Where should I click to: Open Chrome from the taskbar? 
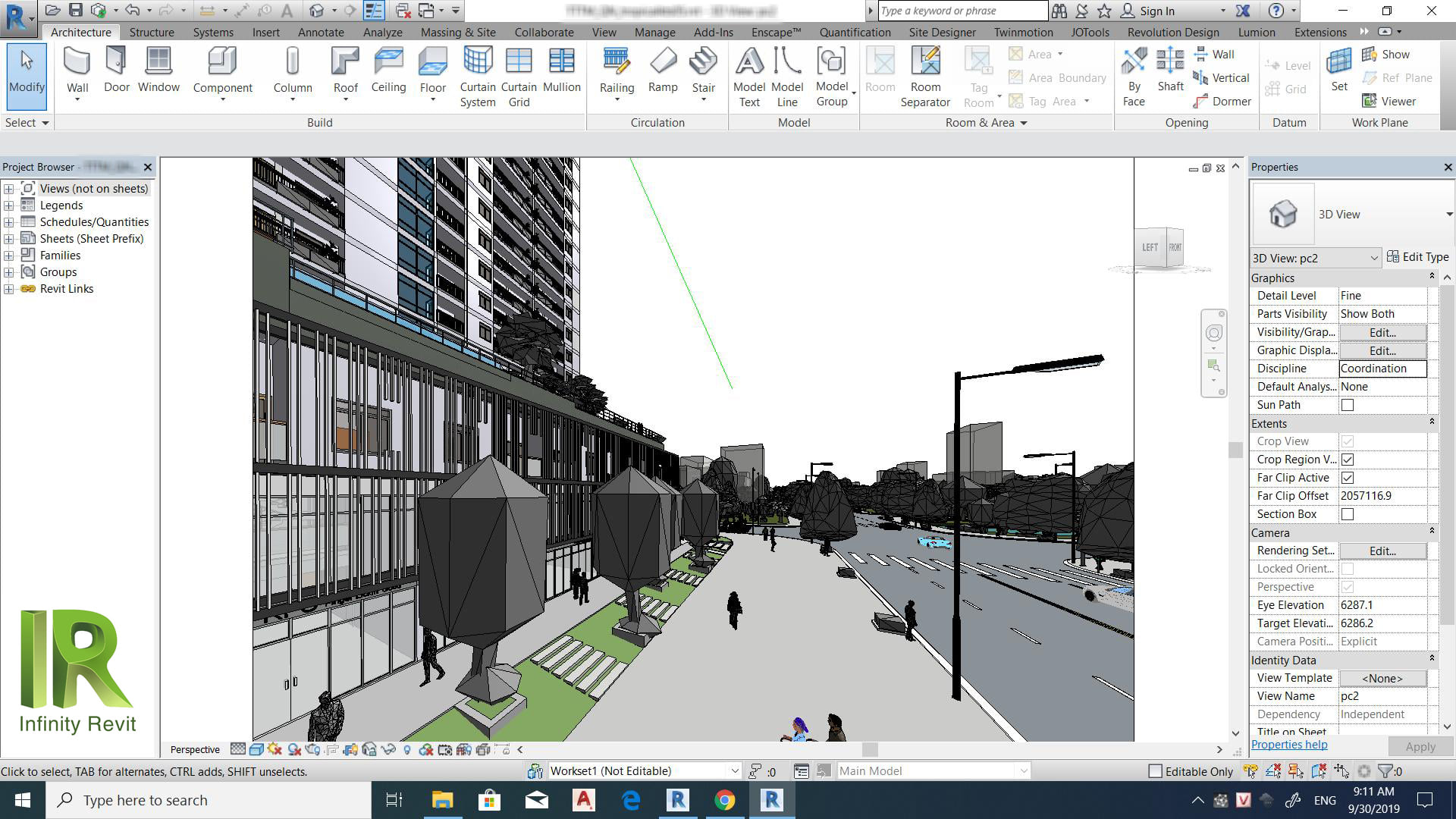coord(724,800)
